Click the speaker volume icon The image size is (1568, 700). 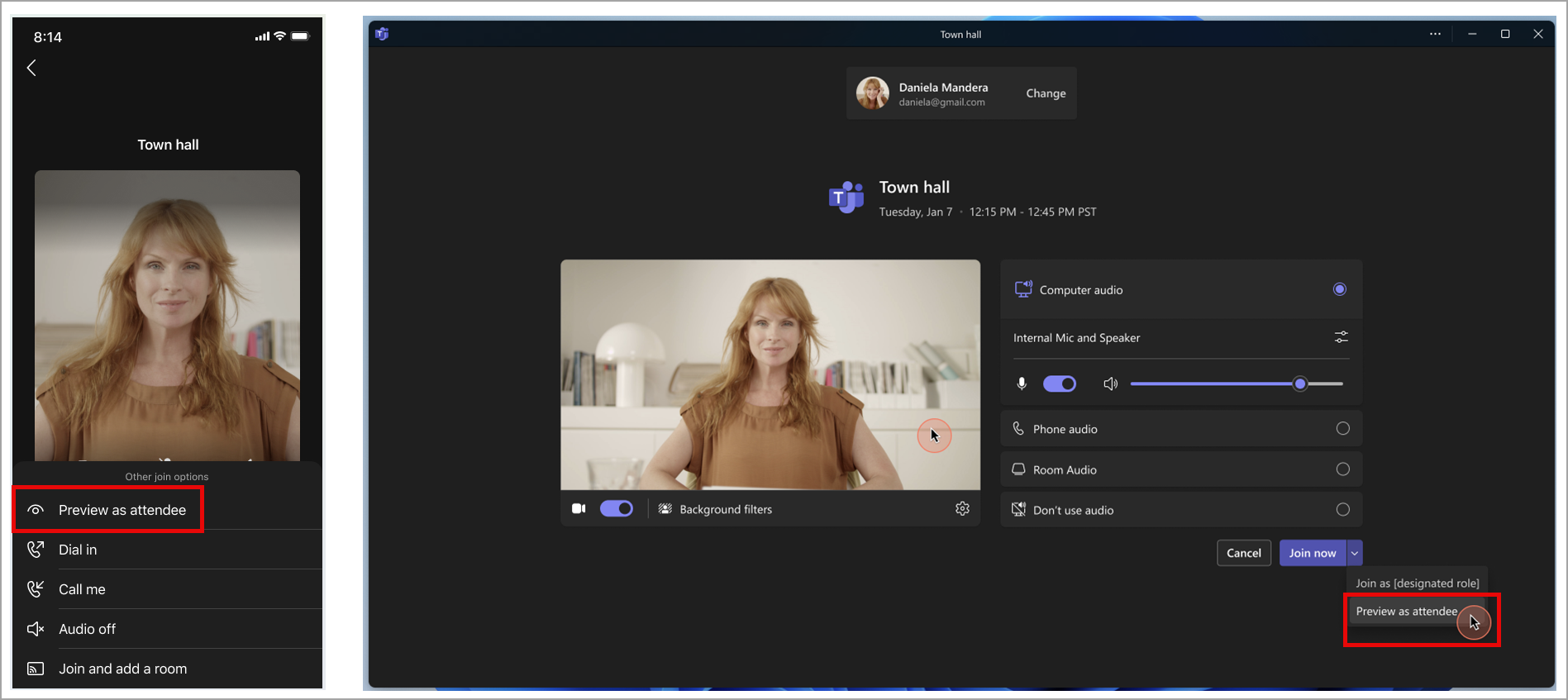(1110, 383)
